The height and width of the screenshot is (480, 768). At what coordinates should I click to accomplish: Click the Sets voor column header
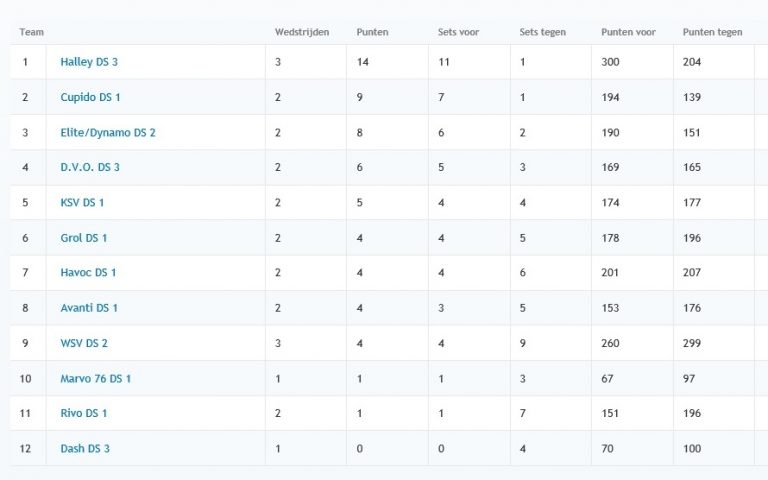(x=458, y=32)
